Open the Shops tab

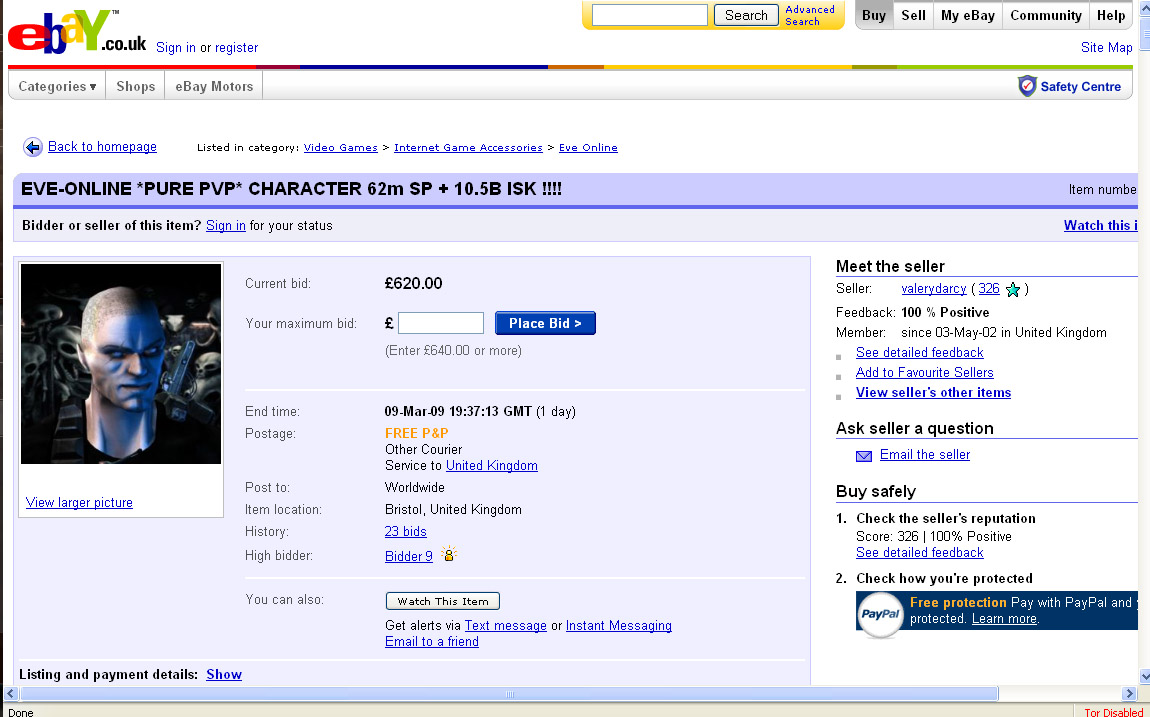(x=136, y=86)
